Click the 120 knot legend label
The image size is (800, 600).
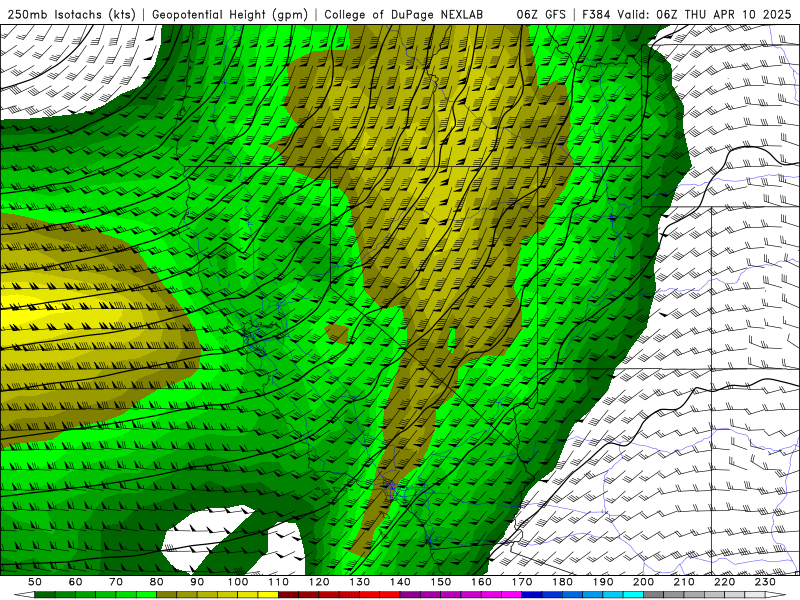[x=319, y=582]
